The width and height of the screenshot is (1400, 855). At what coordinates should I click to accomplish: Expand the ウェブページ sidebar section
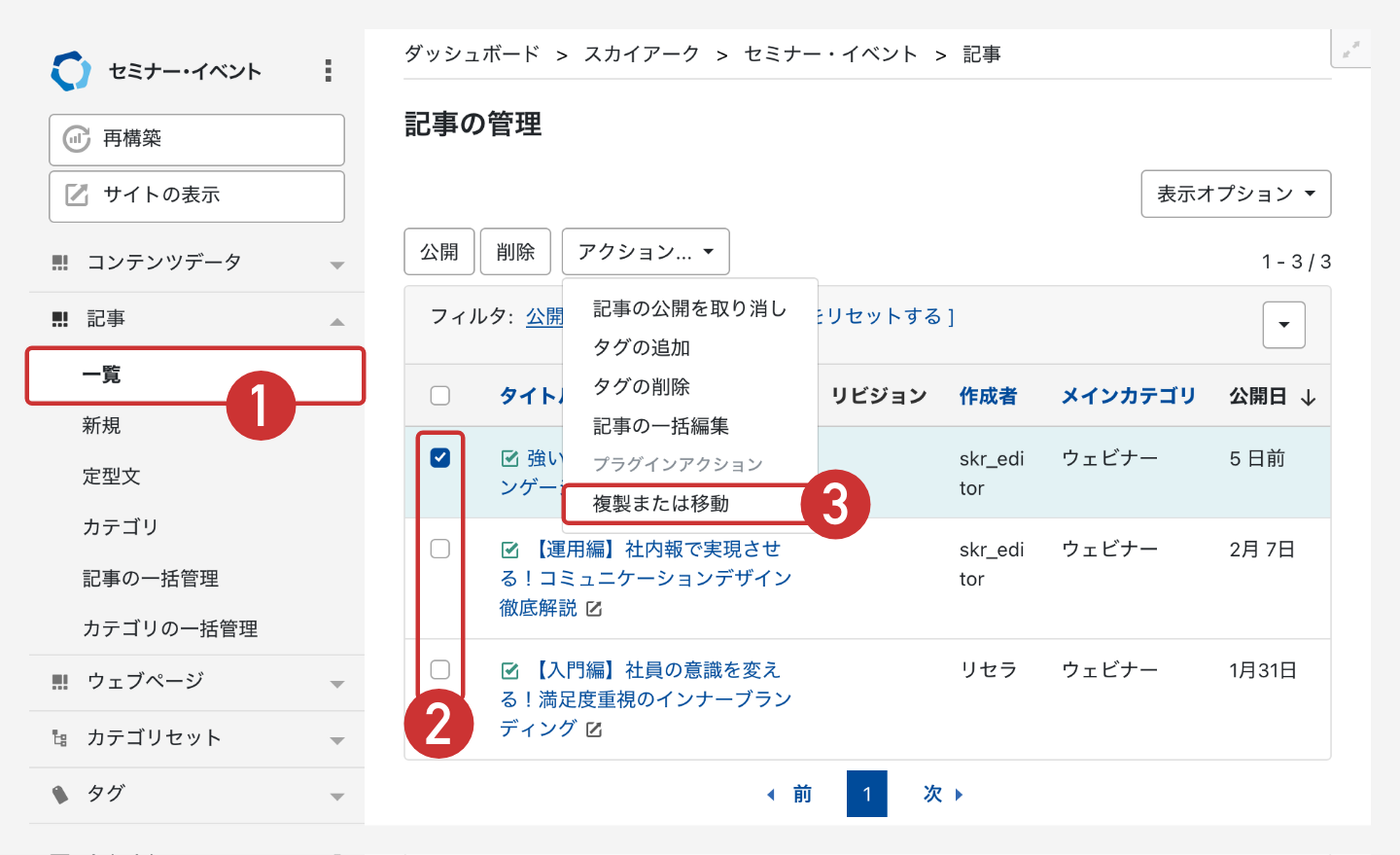pyautogui.click(x=336, y=684)
